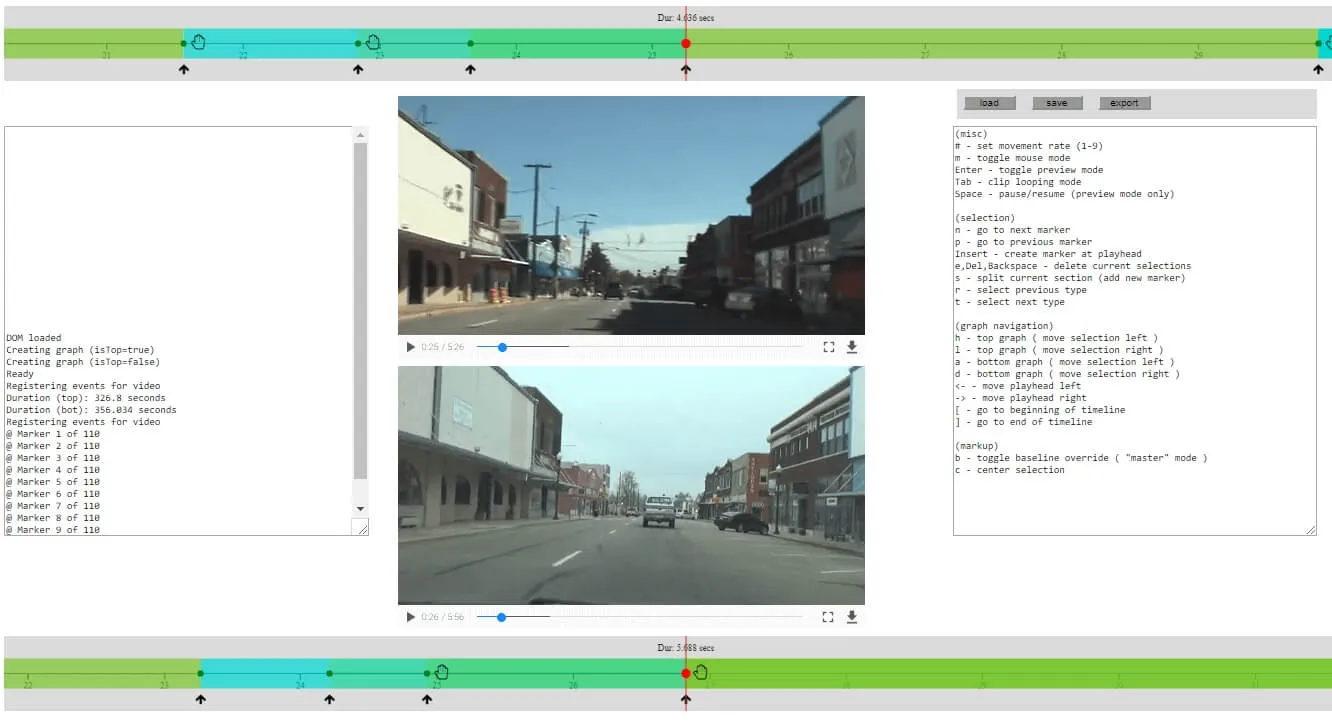Download the bottom video
Image resolution: width=1332 pixels, height=721 pixels.
click(852, 617)
